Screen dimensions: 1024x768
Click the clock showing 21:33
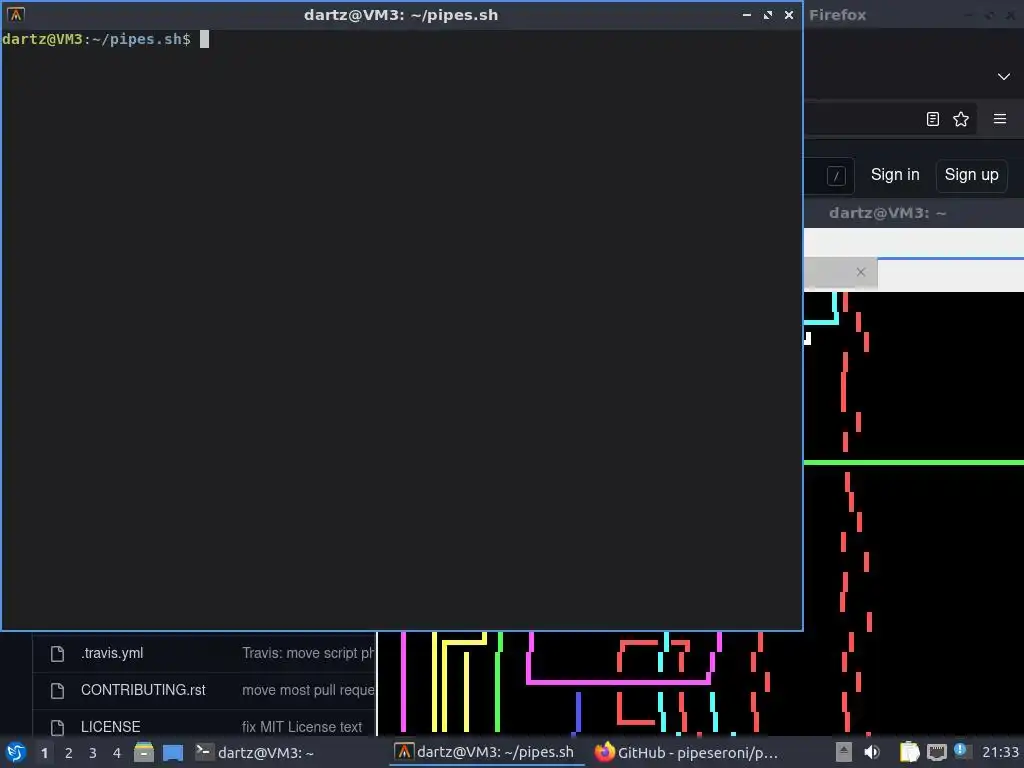pos(1000,752)
